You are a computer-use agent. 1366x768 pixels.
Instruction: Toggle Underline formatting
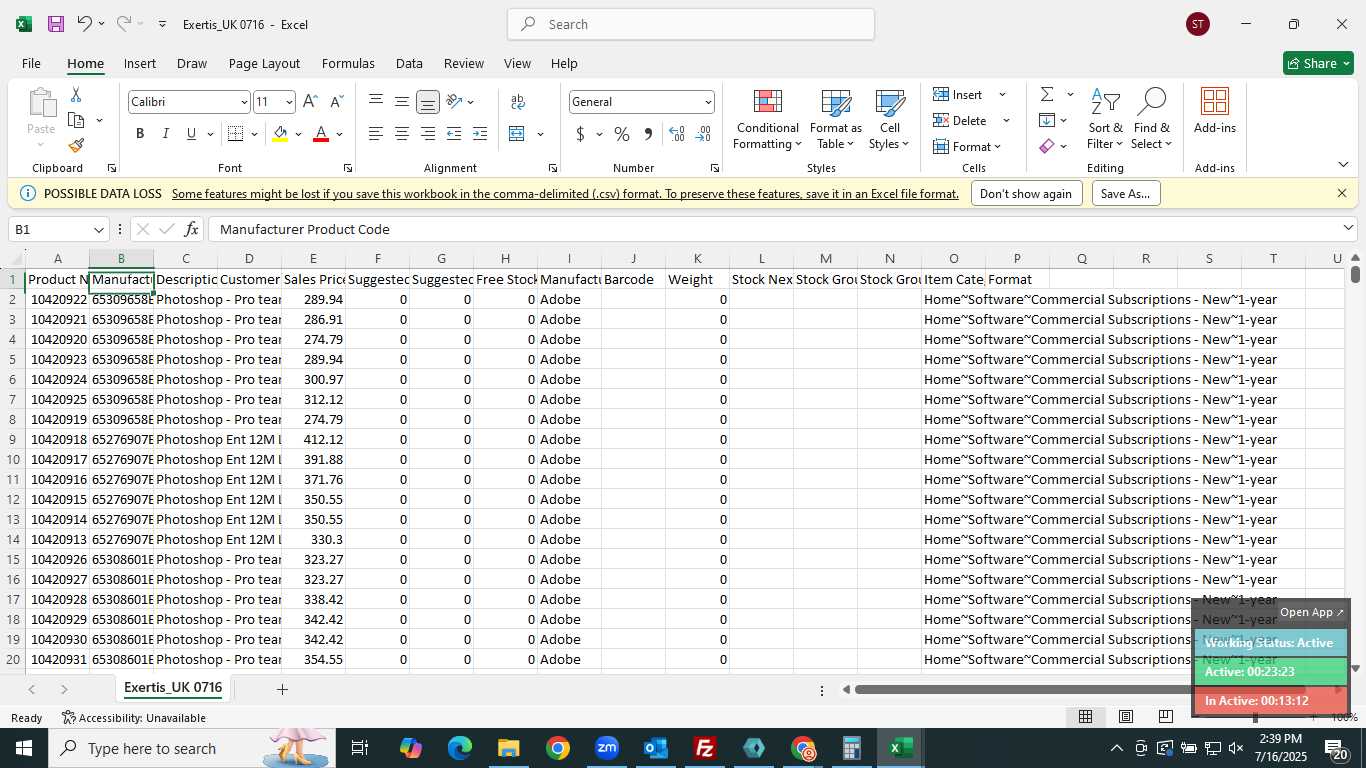click(191, 134)
